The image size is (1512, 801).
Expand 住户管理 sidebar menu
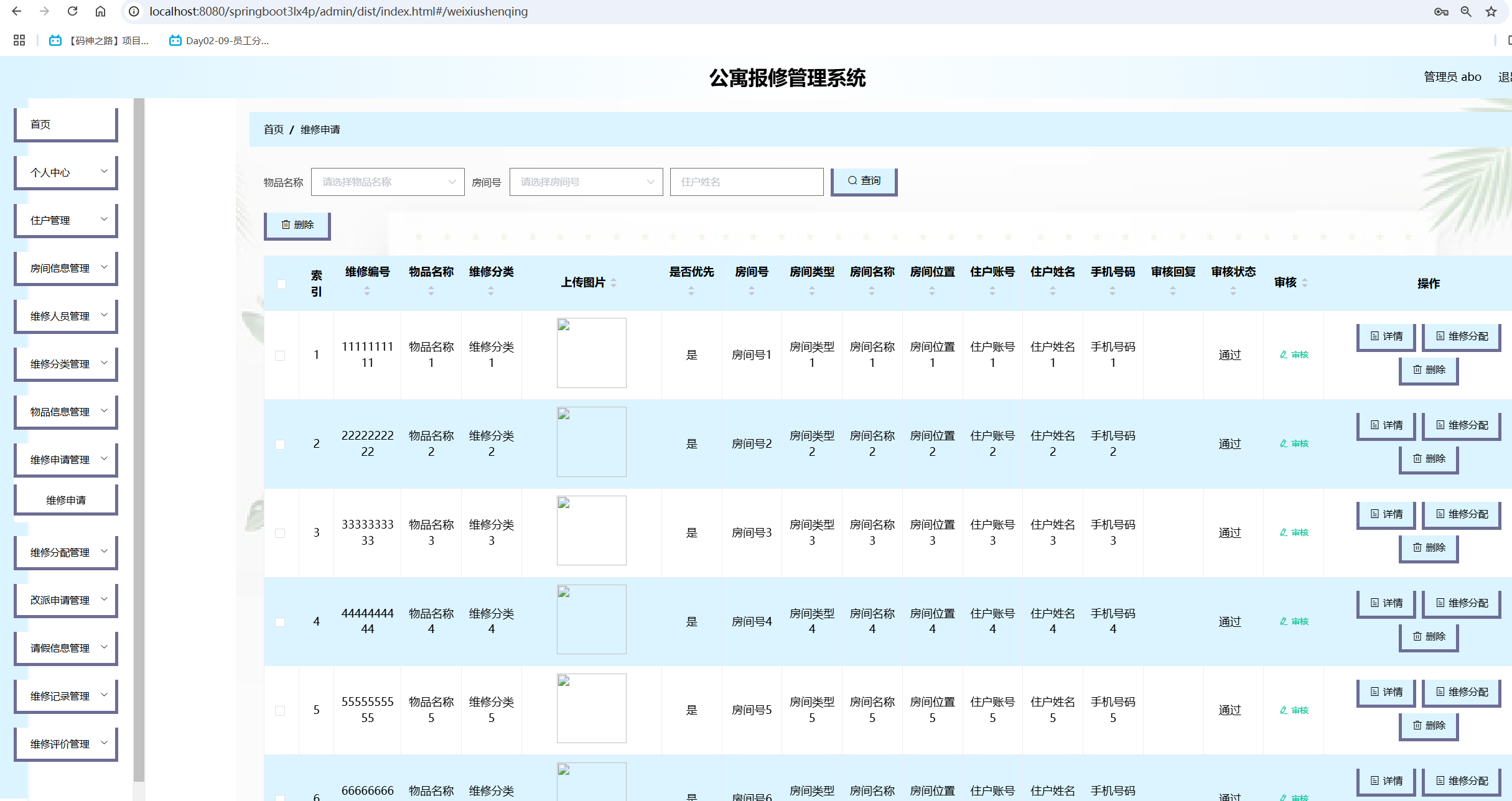pos(66,220)
